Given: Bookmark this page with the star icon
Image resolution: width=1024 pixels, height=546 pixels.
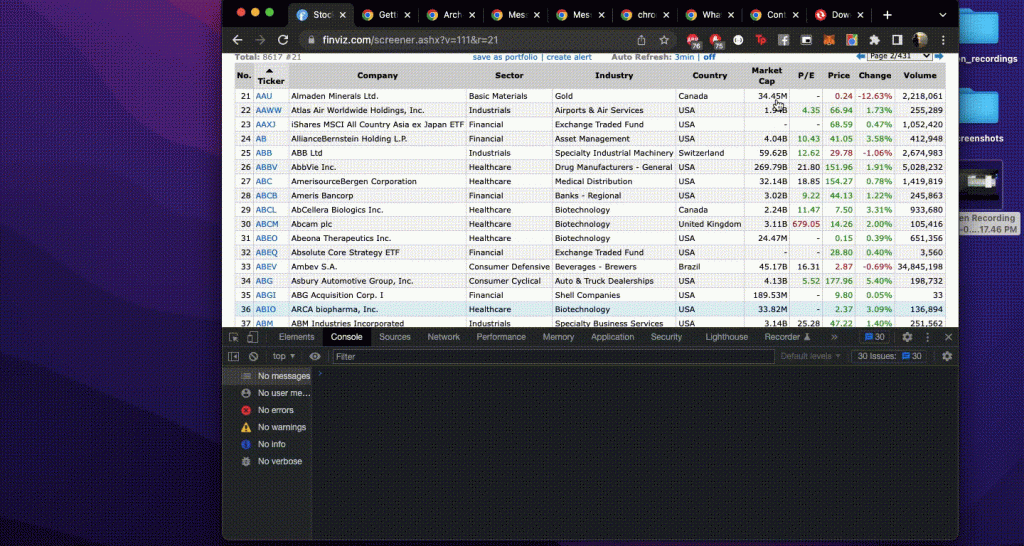Looking at the screenshot, I should pos(664,40).
